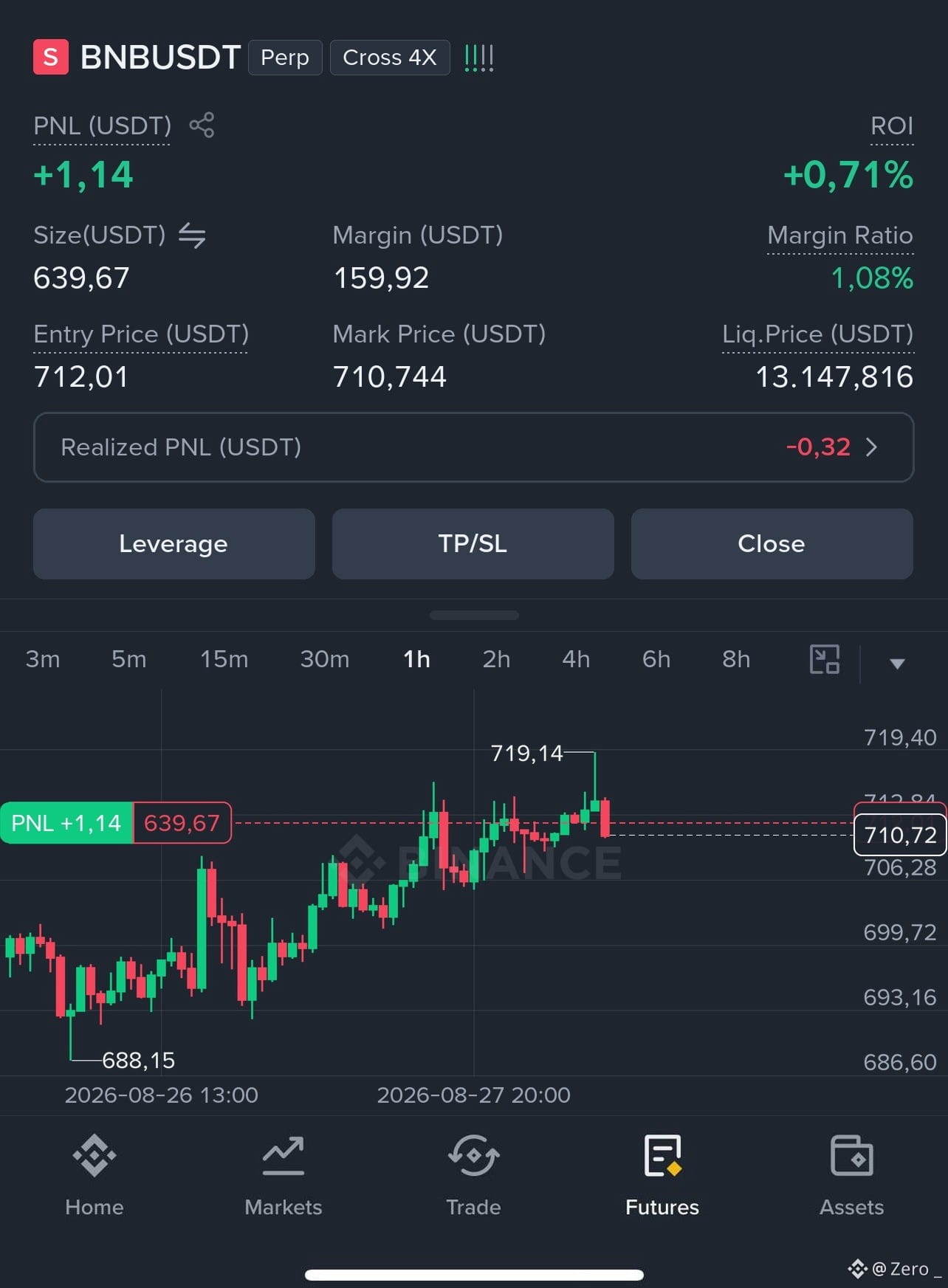Tap the 712,01 entry price value
The height and width of the screenshot is (1288, 948).
pyautogui.click(x=81, y=377)
